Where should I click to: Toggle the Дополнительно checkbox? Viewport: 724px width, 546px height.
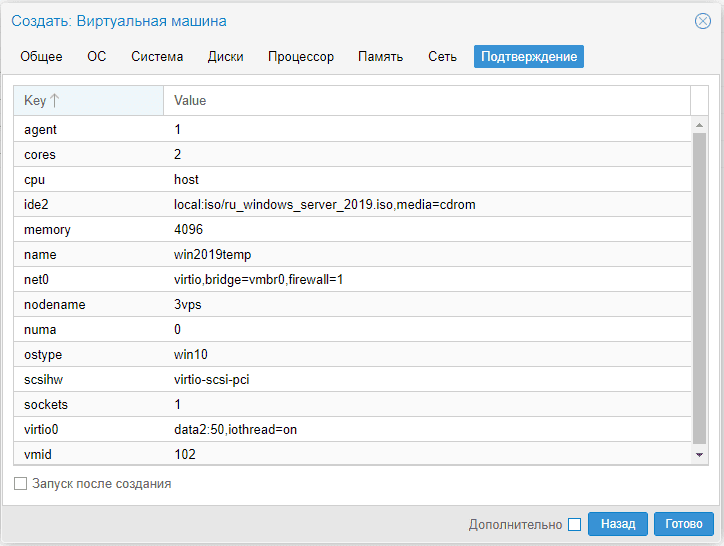tap(574, 524)
